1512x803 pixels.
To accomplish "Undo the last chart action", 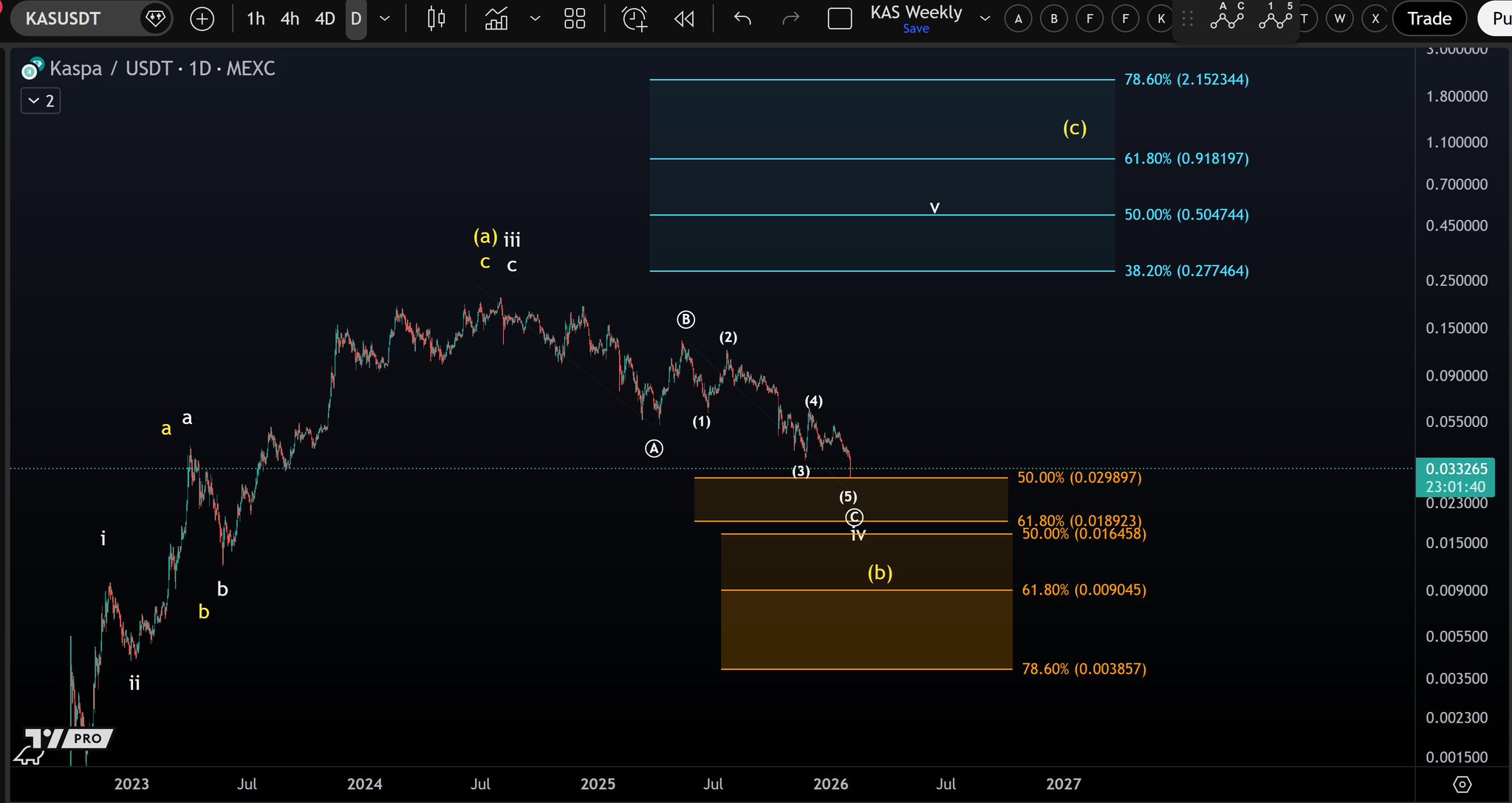I will click(x=742, y=18).
